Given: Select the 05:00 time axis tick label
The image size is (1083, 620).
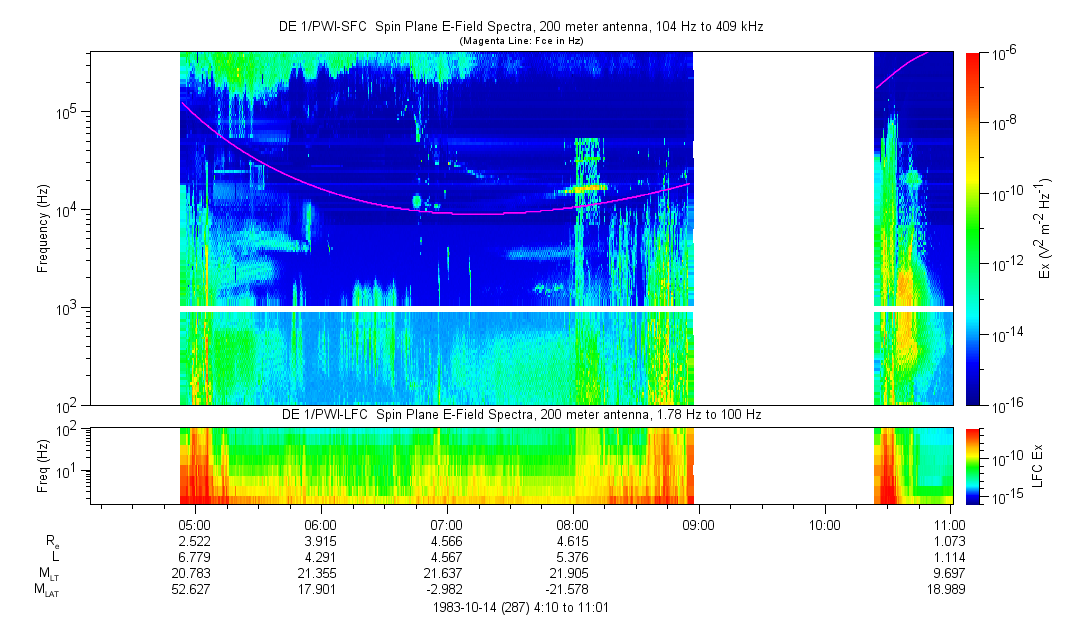Looking at the screenshot, I should [x=193, y=524].
